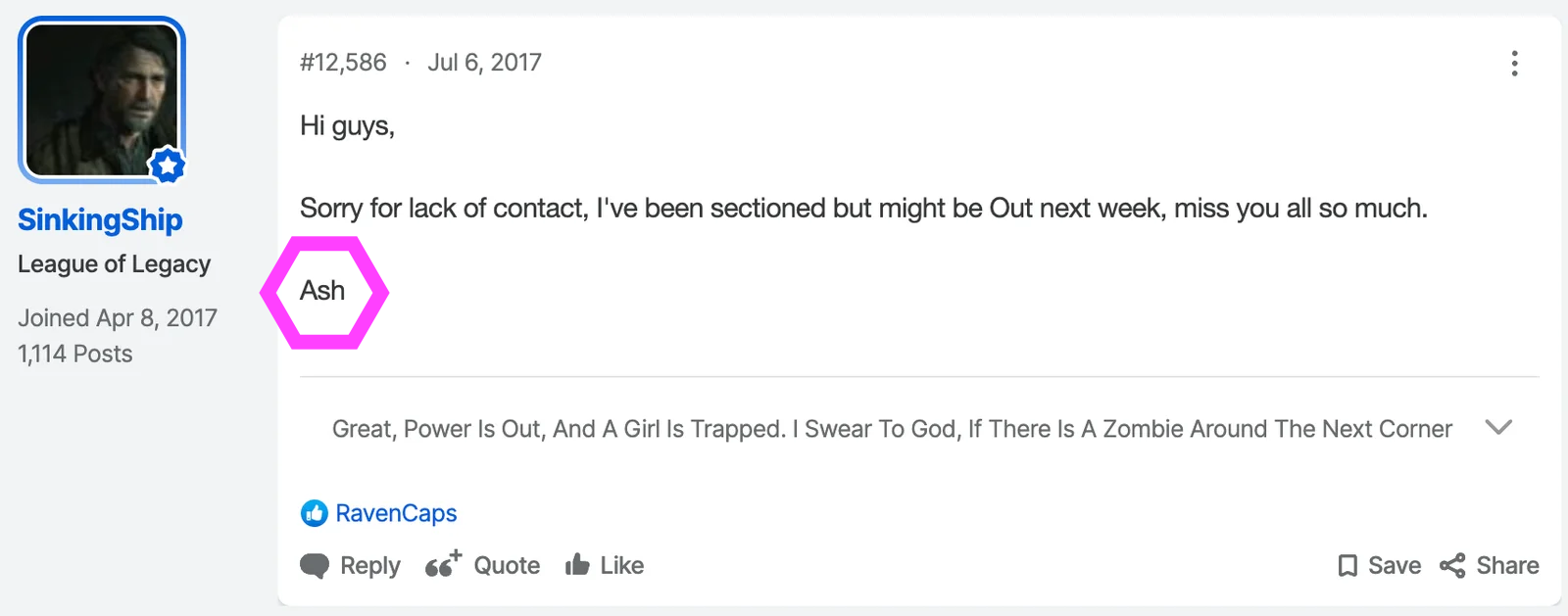Click the Reply button label
Viewport: 1568px width, 616px height.
click(x=370, y=566)
